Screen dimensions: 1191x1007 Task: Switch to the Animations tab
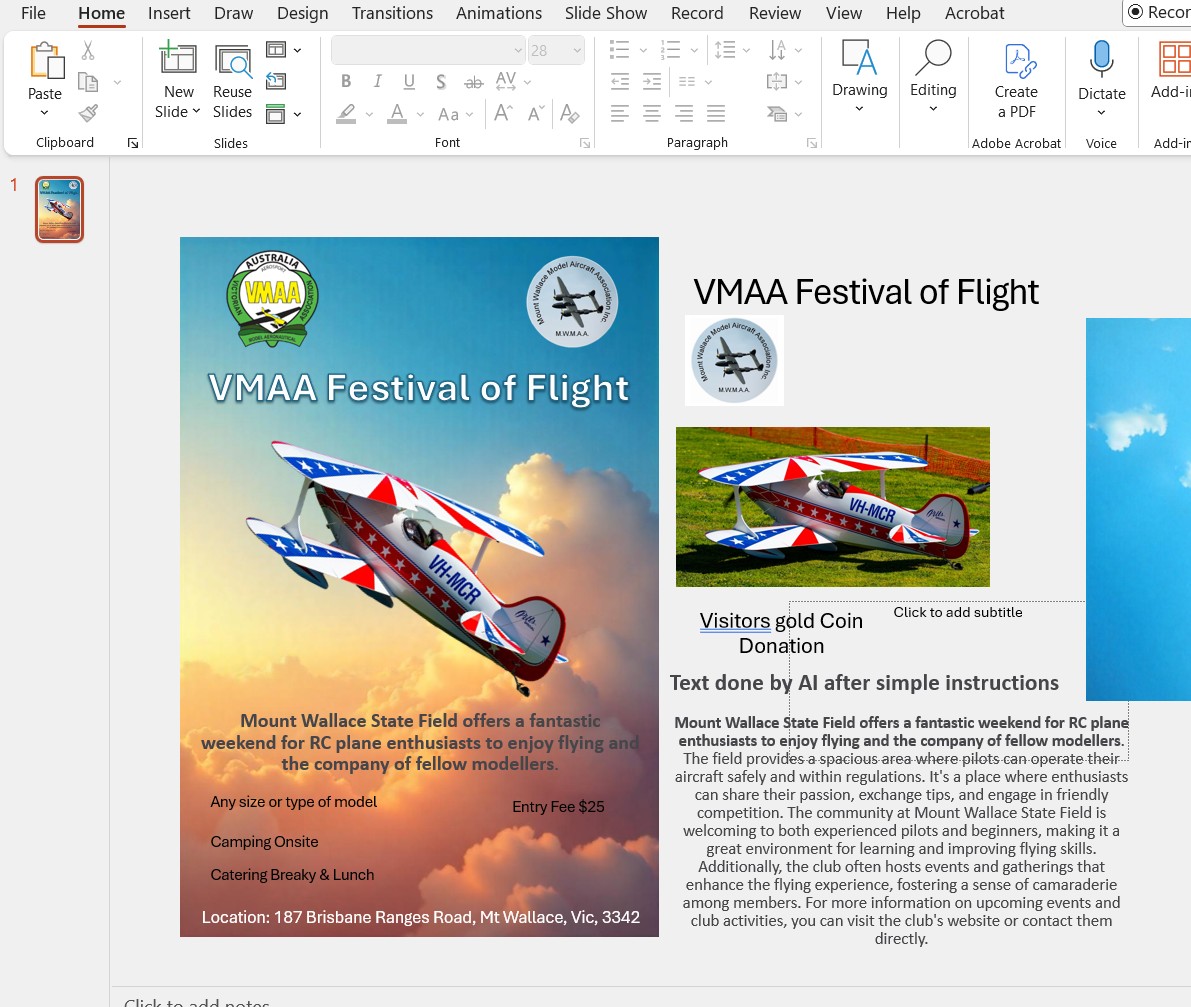498,13
